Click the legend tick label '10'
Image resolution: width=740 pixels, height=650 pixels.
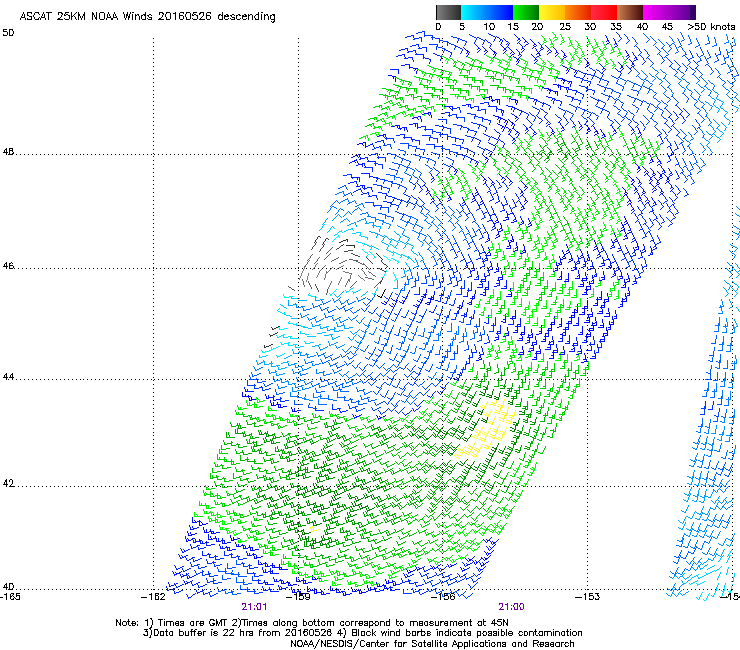[489, 27]
